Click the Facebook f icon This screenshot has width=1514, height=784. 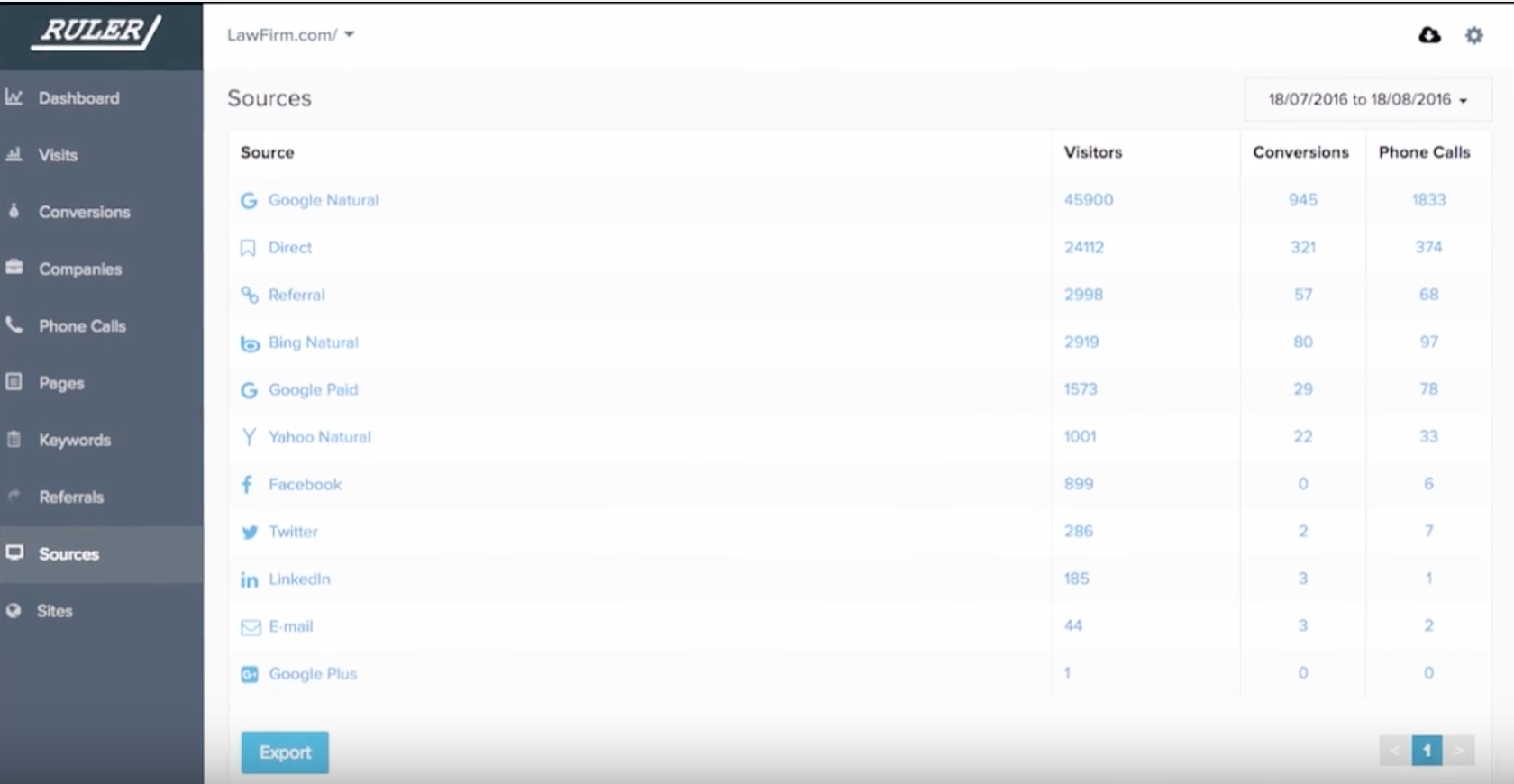click(x=247, y=485)
